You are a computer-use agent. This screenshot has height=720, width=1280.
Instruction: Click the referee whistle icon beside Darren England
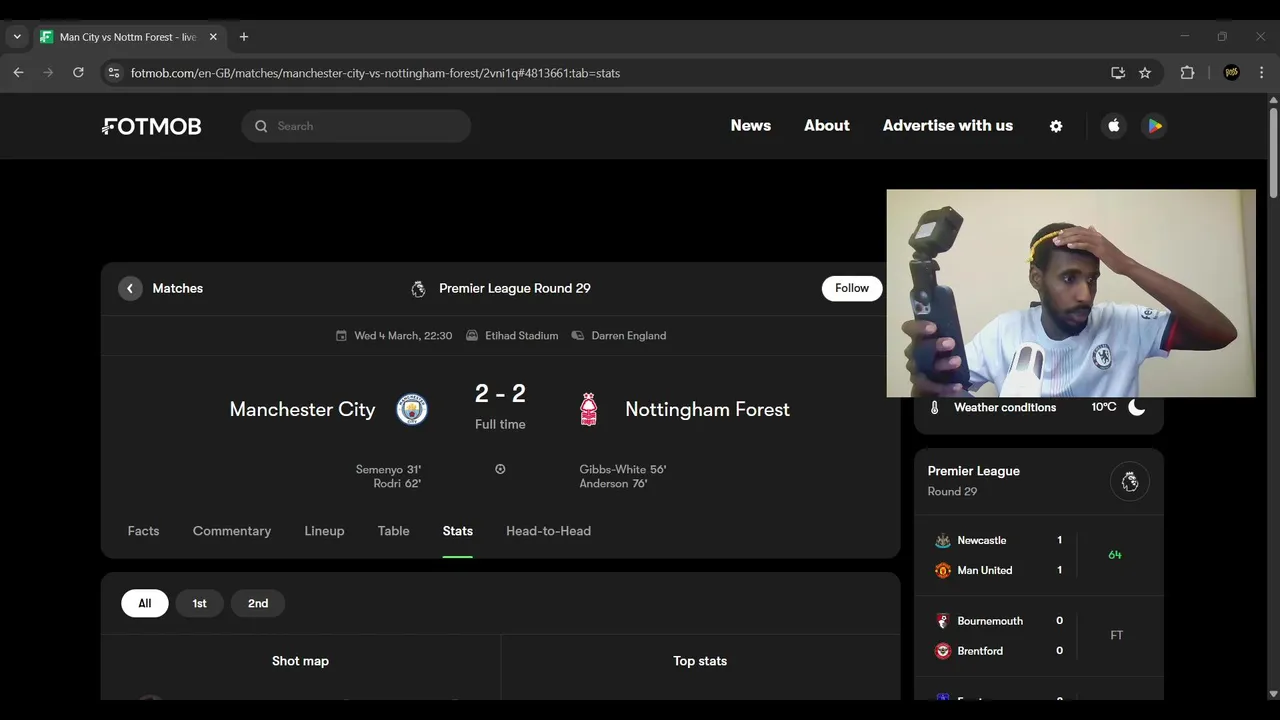point(578,336)
